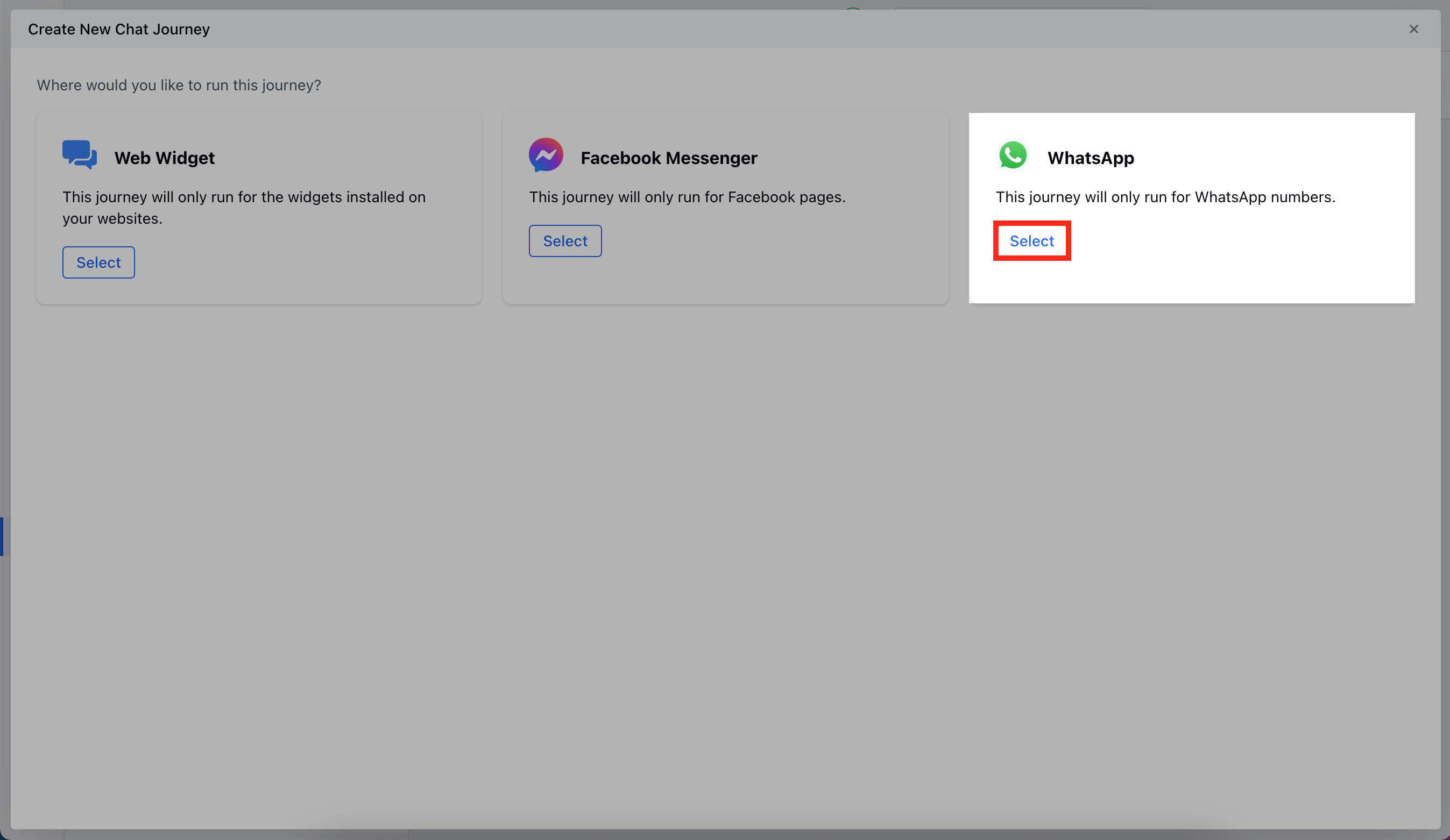Image resolution: width=1450 pixels, height=840 pixels.
Task: Select the WhatsApp channel
Action: (x=1032, y=241)
